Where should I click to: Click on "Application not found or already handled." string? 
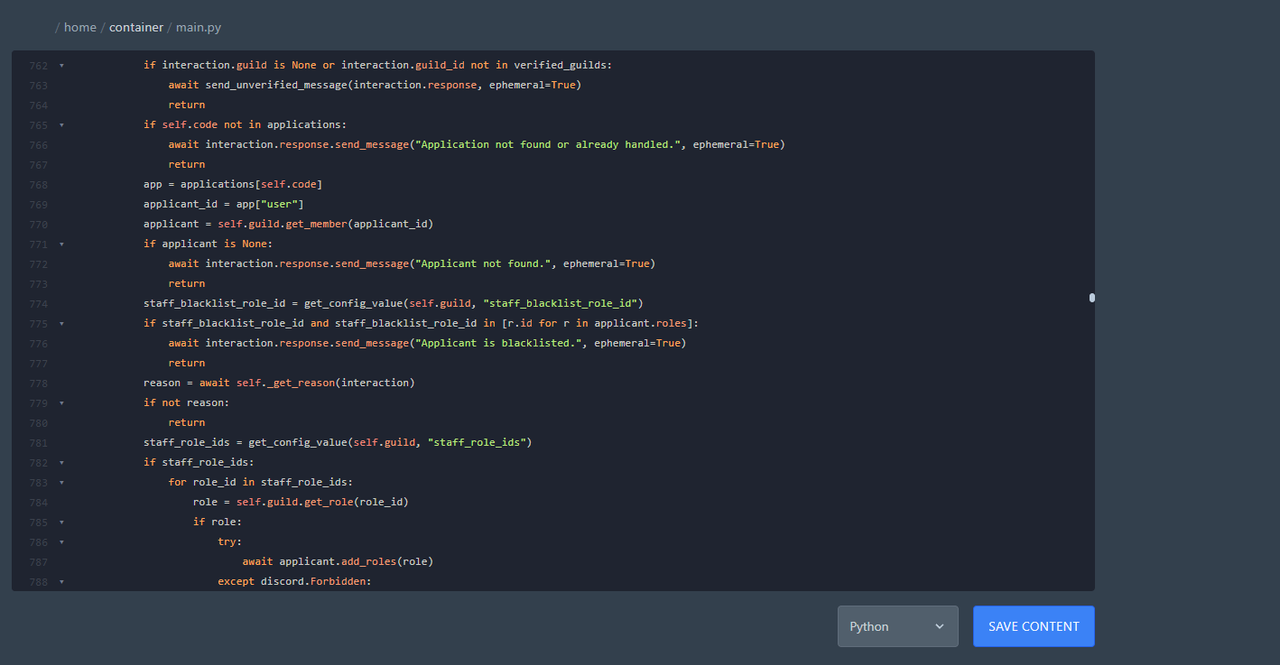click(548, 144)
